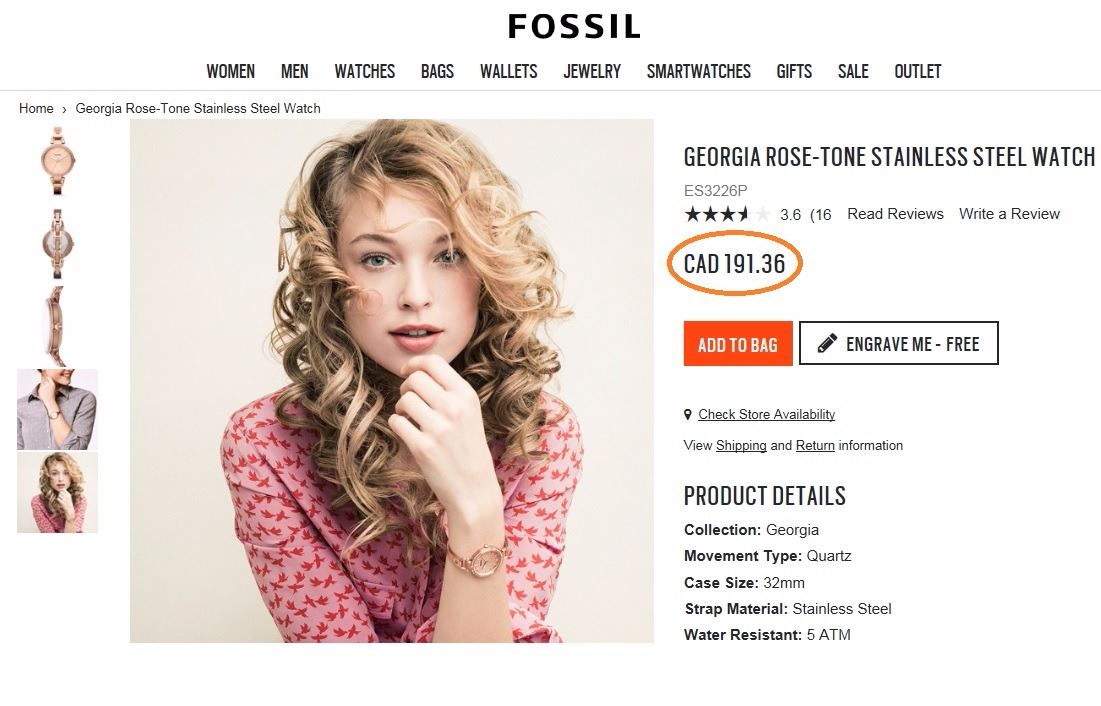
Task: Open the Outlet section
Action: click(x=917, y=71)
